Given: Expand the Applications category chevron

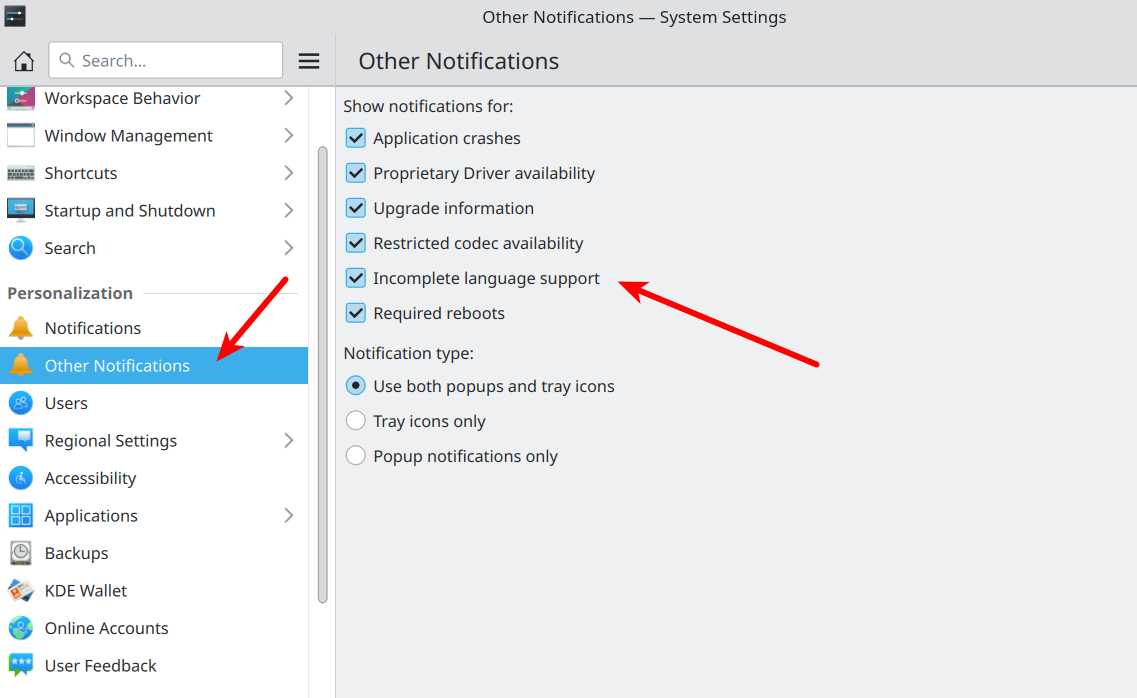Looking at the screenshot, I should click(289, 515).
